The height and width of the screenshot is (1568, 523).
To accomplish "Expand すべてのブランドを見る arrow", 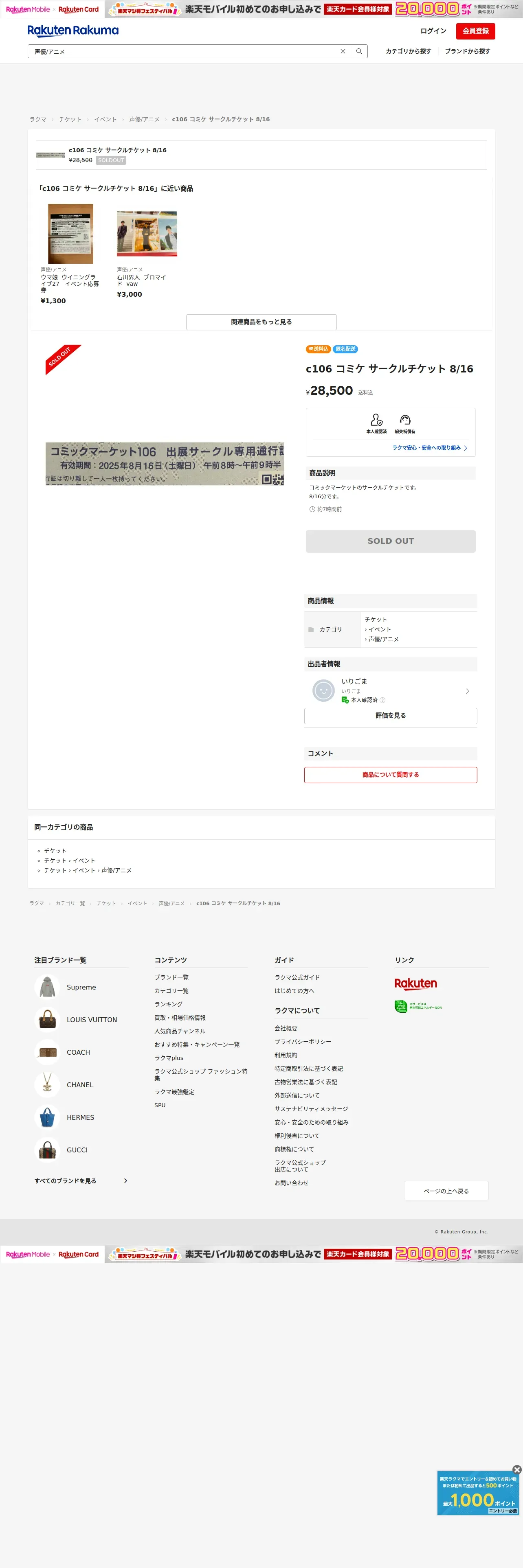I will click(x=125, y=1181).
